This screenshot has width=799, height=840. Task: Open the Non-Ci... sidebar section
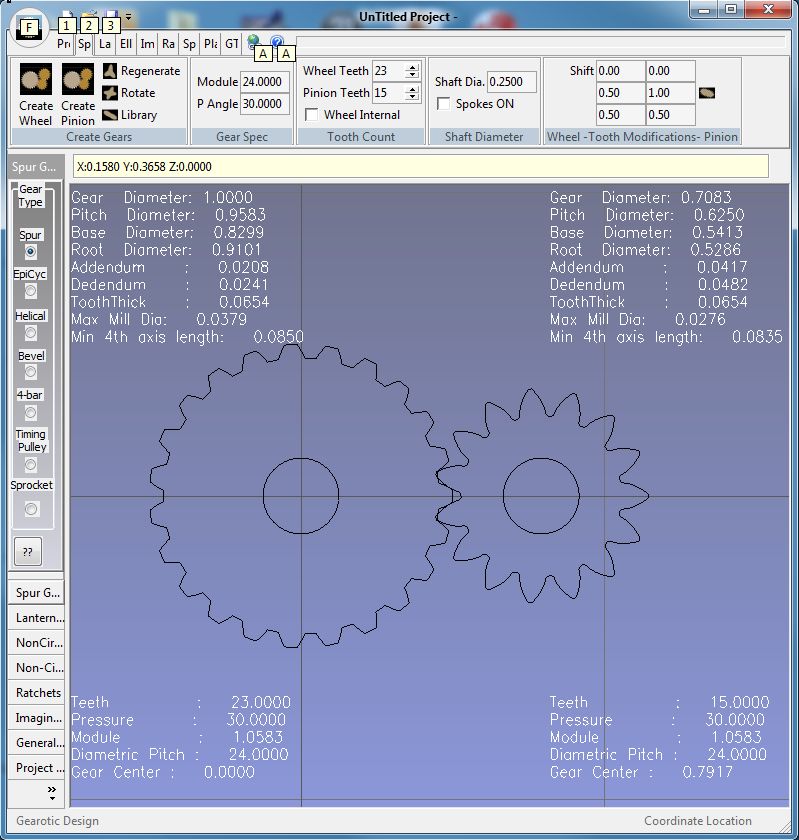(36, 668)
